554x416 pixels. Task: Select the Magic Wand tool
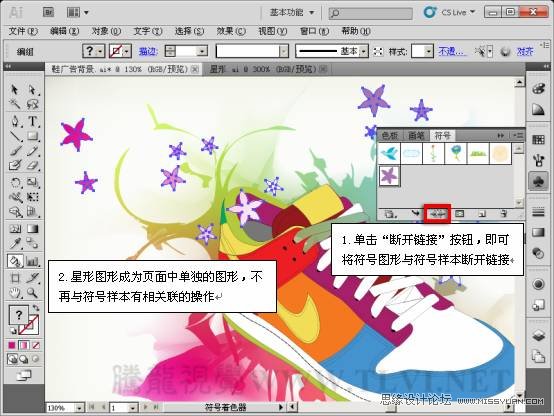coord(15,104)
